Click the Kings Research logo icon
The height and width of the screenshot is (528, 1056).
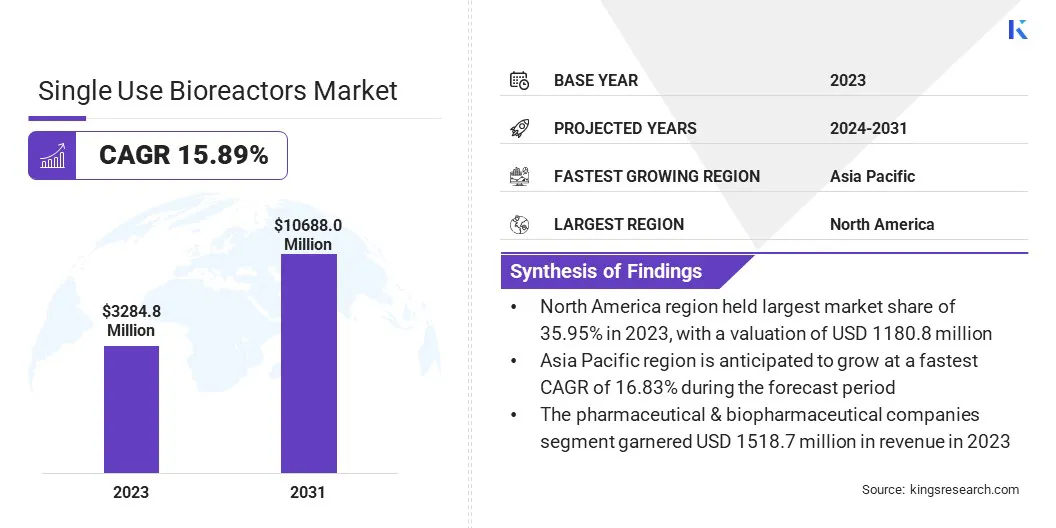(1018, 29)
